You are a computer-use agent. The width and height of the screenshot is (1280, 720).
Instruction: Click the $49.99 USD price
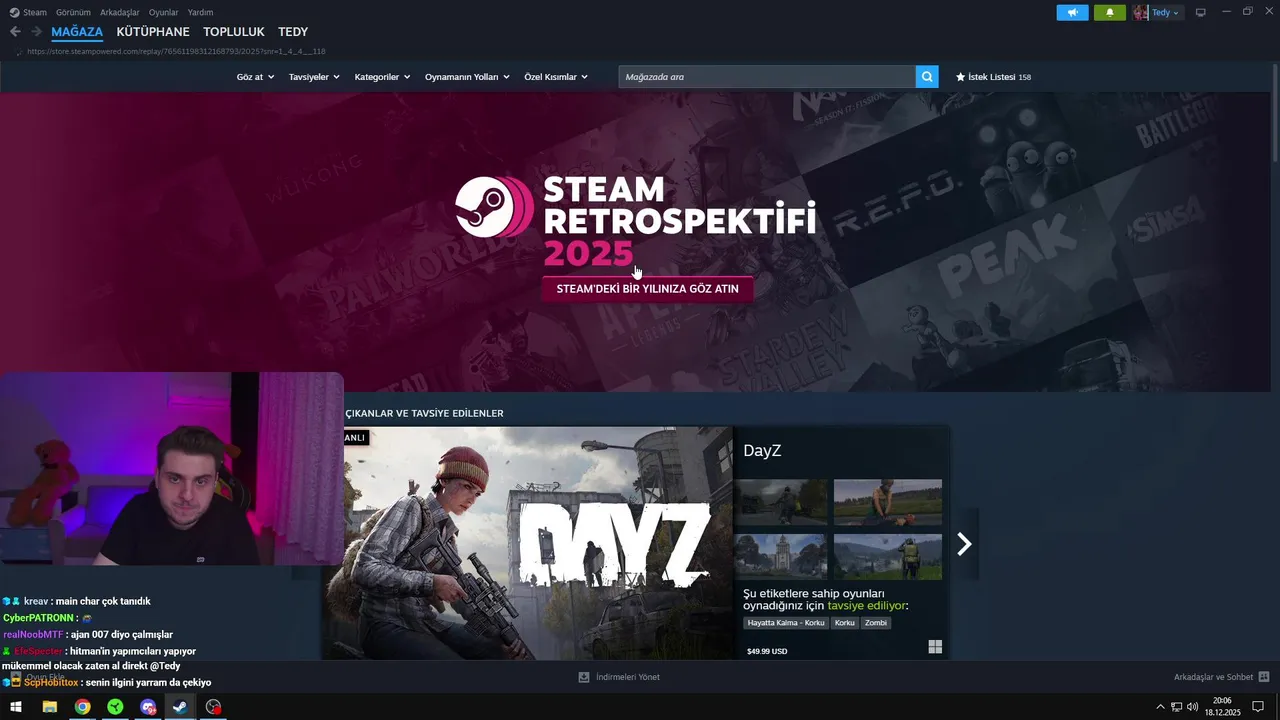point(767,651)
